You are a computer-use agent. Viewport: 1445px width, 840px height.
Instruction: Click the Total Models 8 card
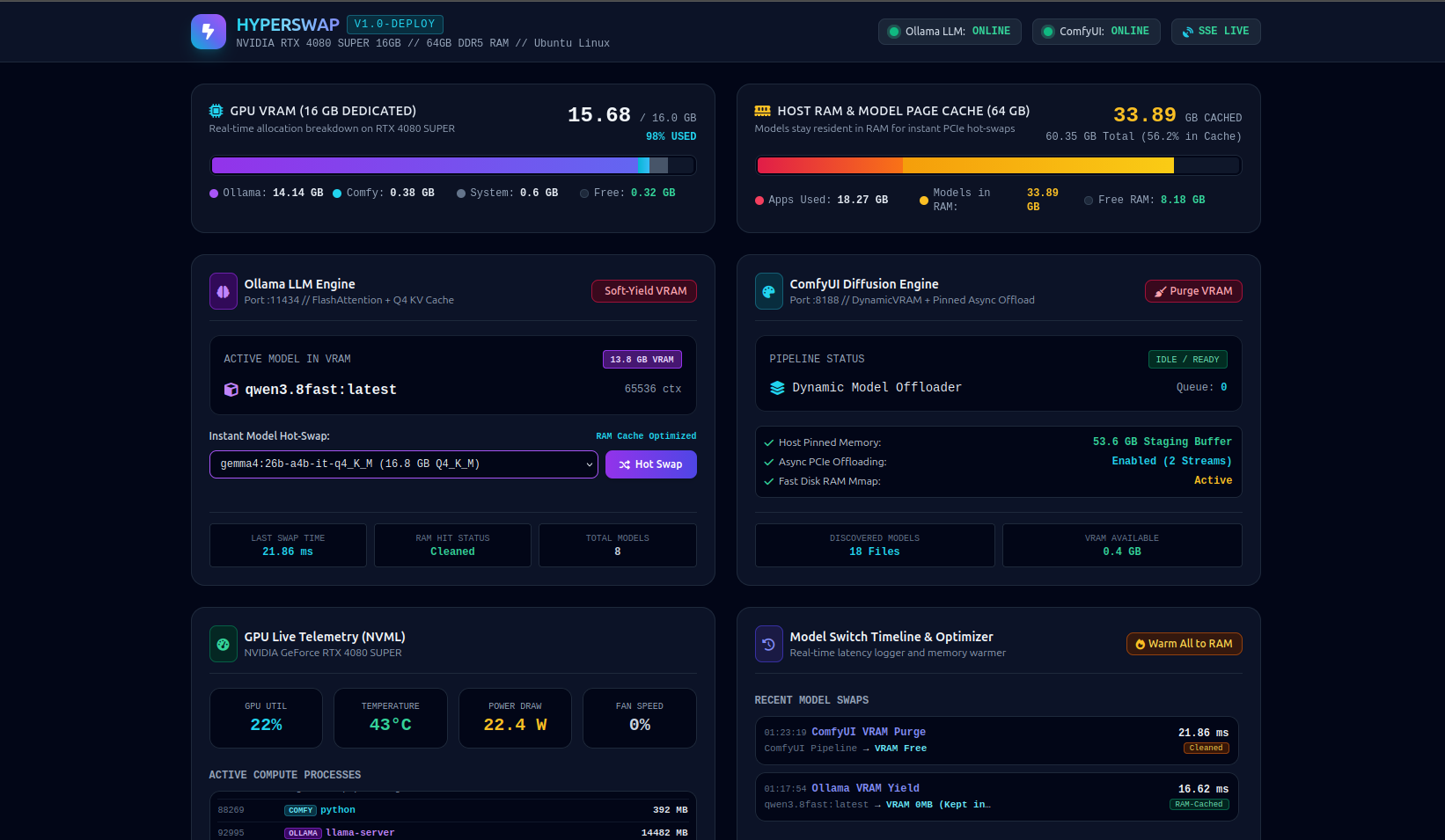click(618, 545)
